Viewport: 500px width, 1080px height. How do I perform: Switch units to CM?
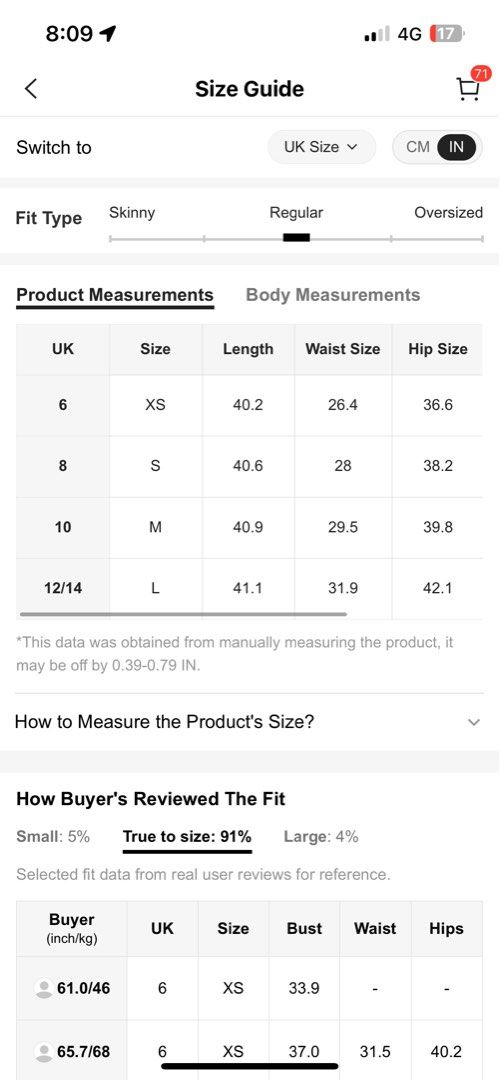tap(417, 147)
